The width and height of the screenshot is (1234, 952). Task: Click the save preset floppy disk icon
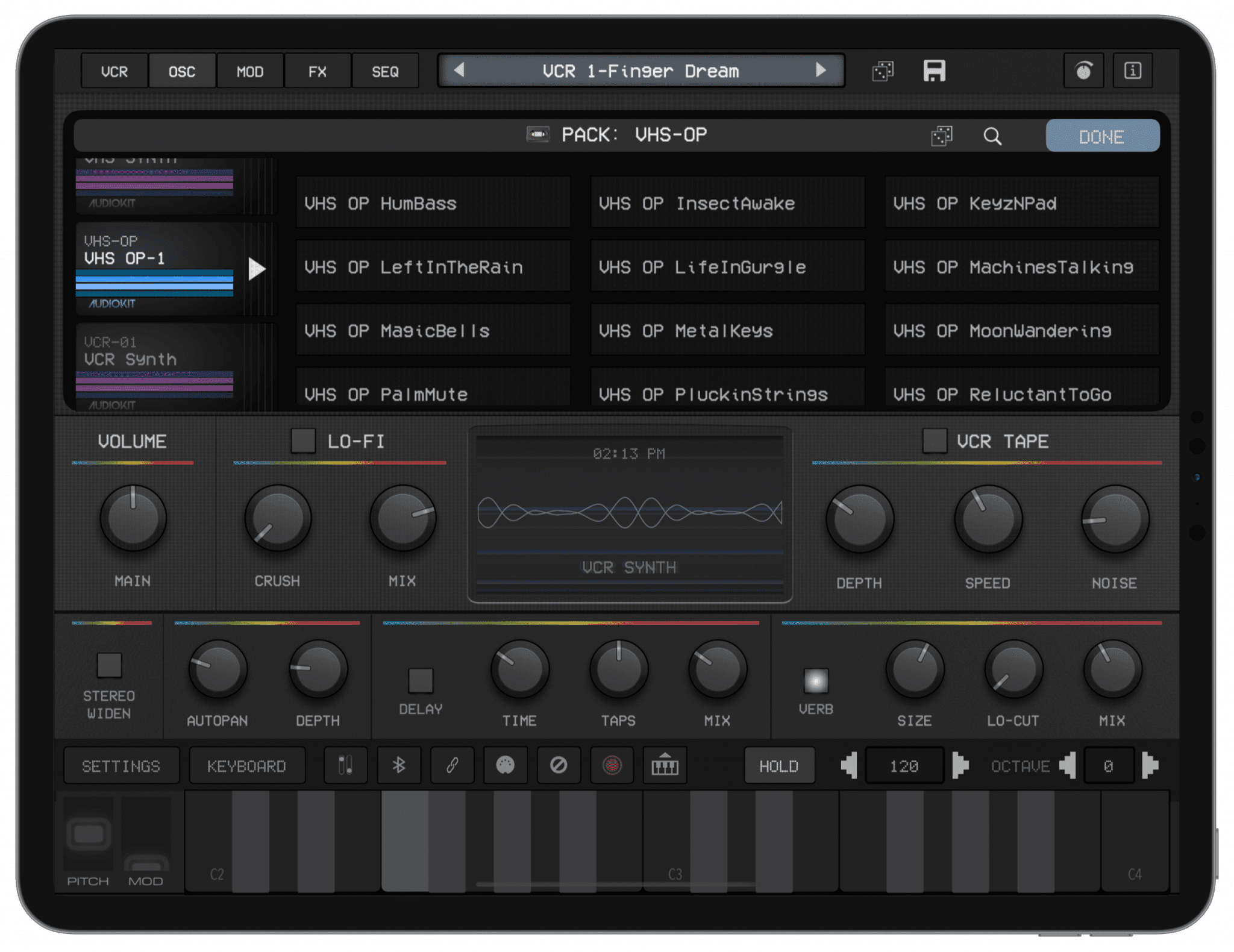(934, 71)
